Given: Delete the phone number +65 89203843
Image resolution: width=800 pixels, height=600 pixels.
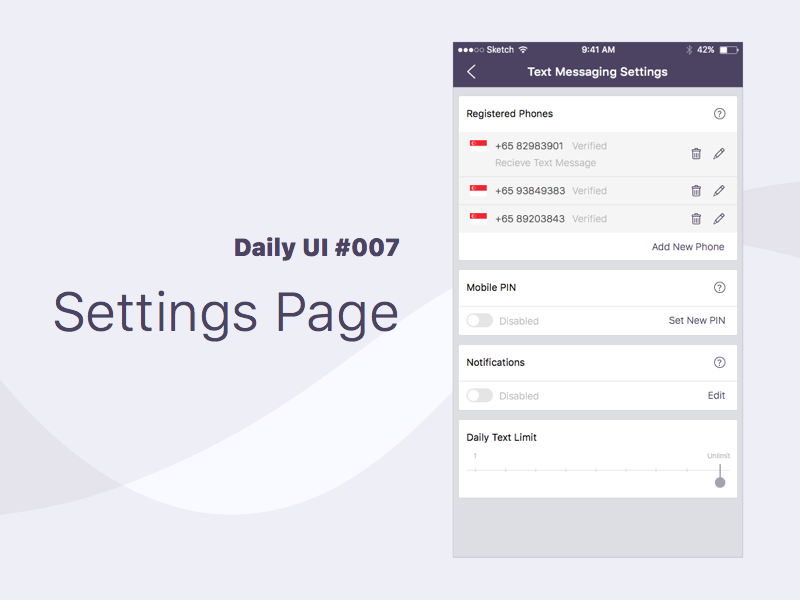Looking at the screenshot, I should (x=697, y=218).
